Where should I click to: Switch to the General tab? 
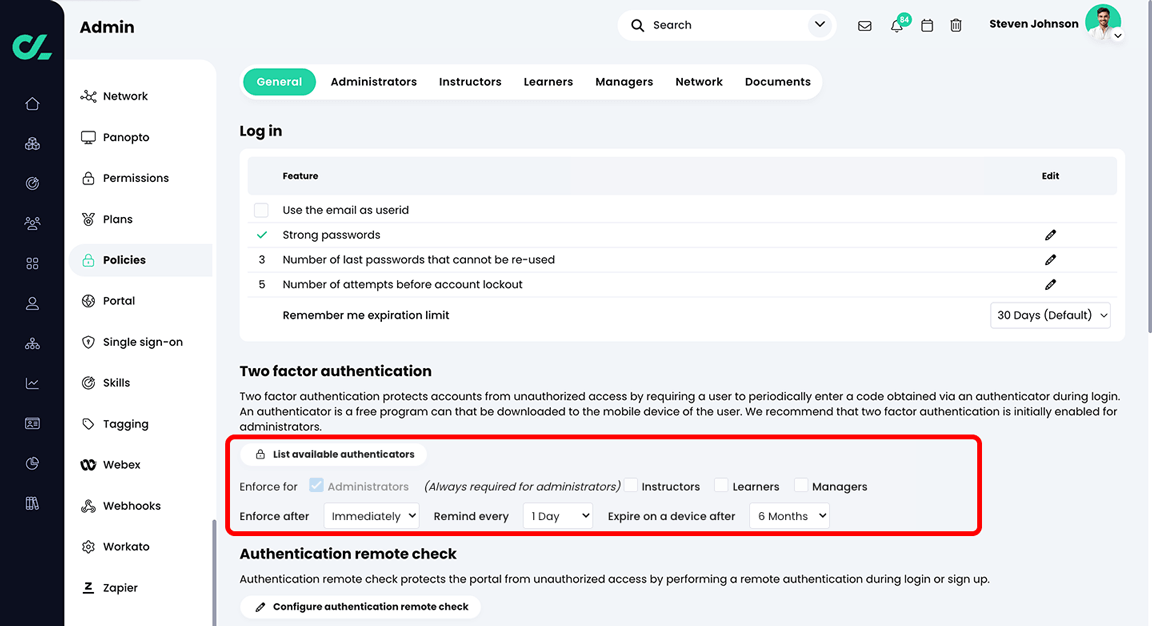(x=279, y=82)
